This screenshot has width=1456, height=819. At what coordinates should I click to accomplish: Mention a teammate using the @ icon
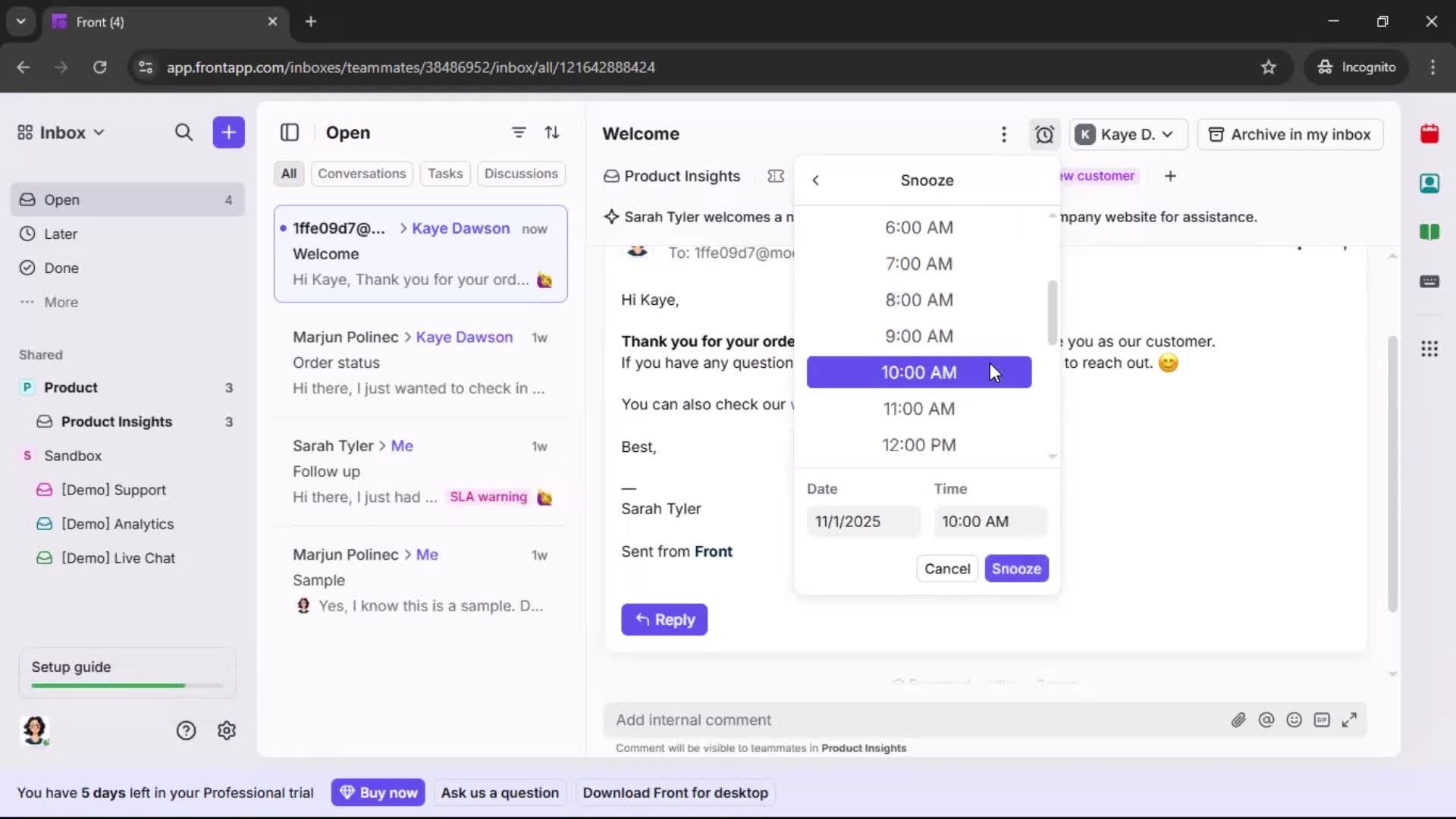(x=1266, y=720)
